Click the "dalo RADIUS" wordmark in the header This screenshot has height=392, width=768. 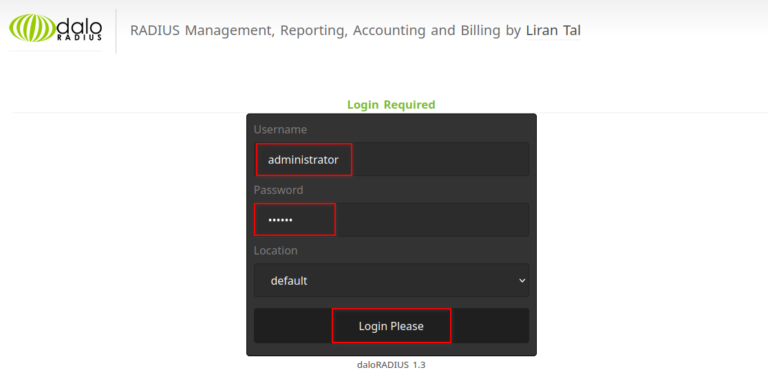(79, 29)
